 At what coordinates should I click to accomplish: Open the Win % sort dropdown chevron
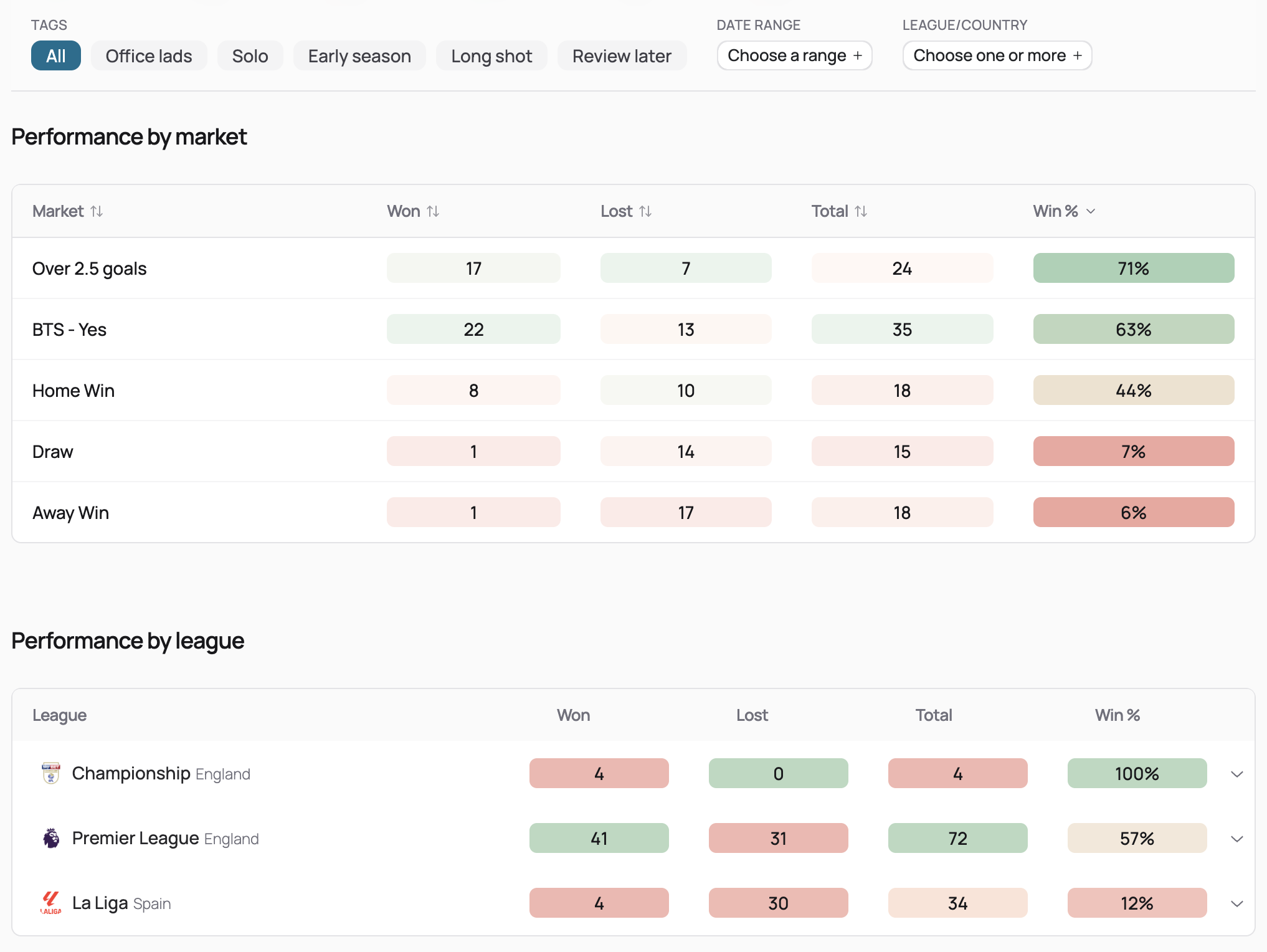(x=1091, y=212)
